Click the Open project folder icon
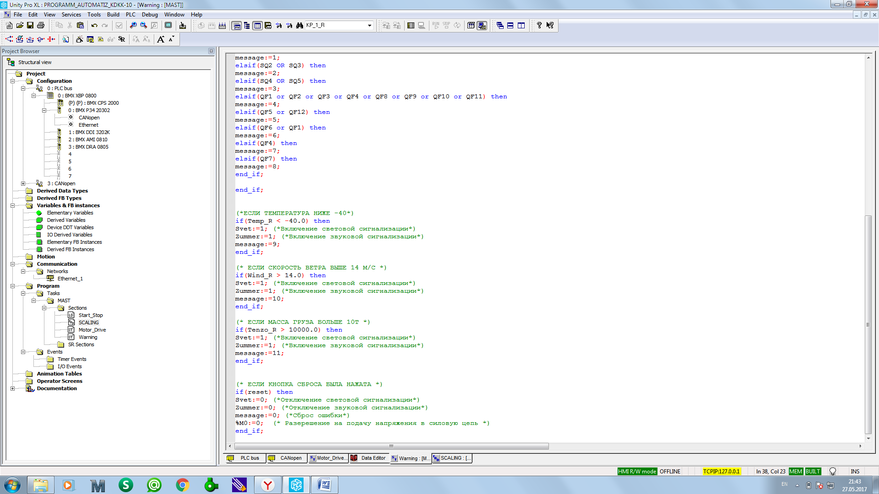The width and height of the screenshot is (879, 494). 19,26
